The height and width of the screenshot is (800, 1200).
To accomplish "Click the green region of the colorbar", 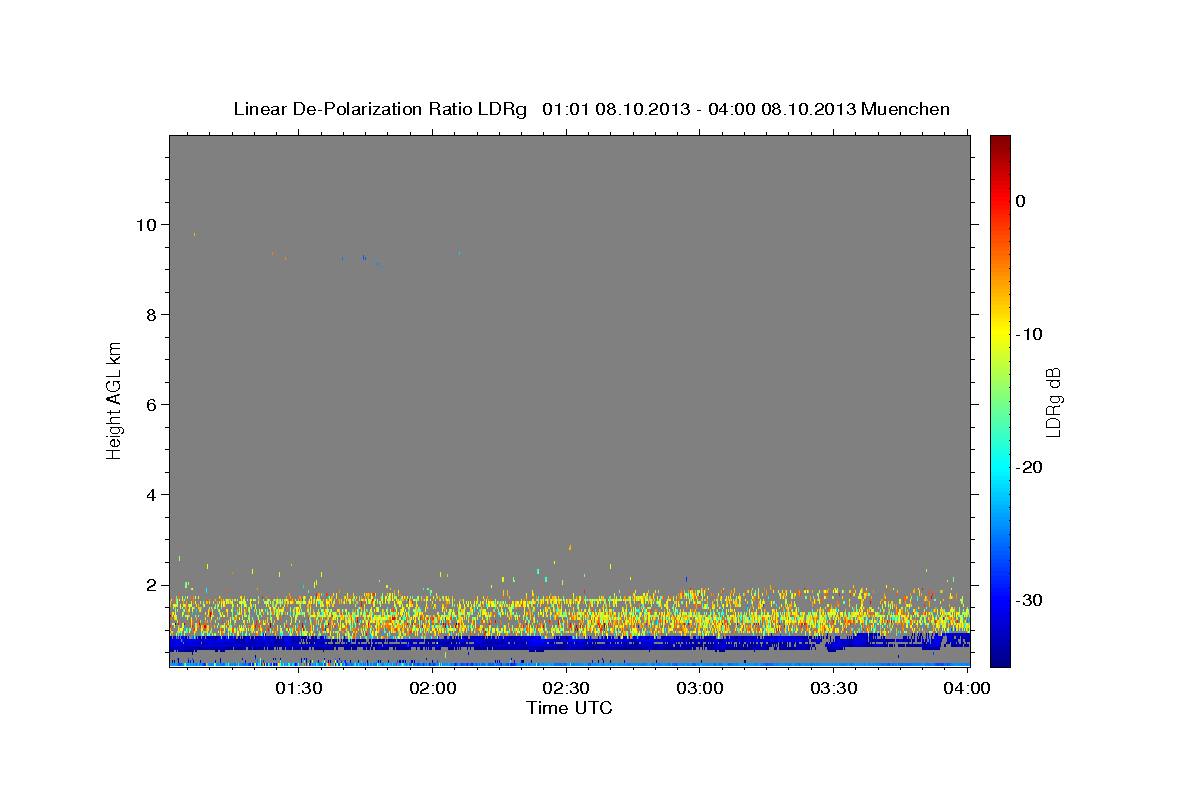I will pos(1000,400).
